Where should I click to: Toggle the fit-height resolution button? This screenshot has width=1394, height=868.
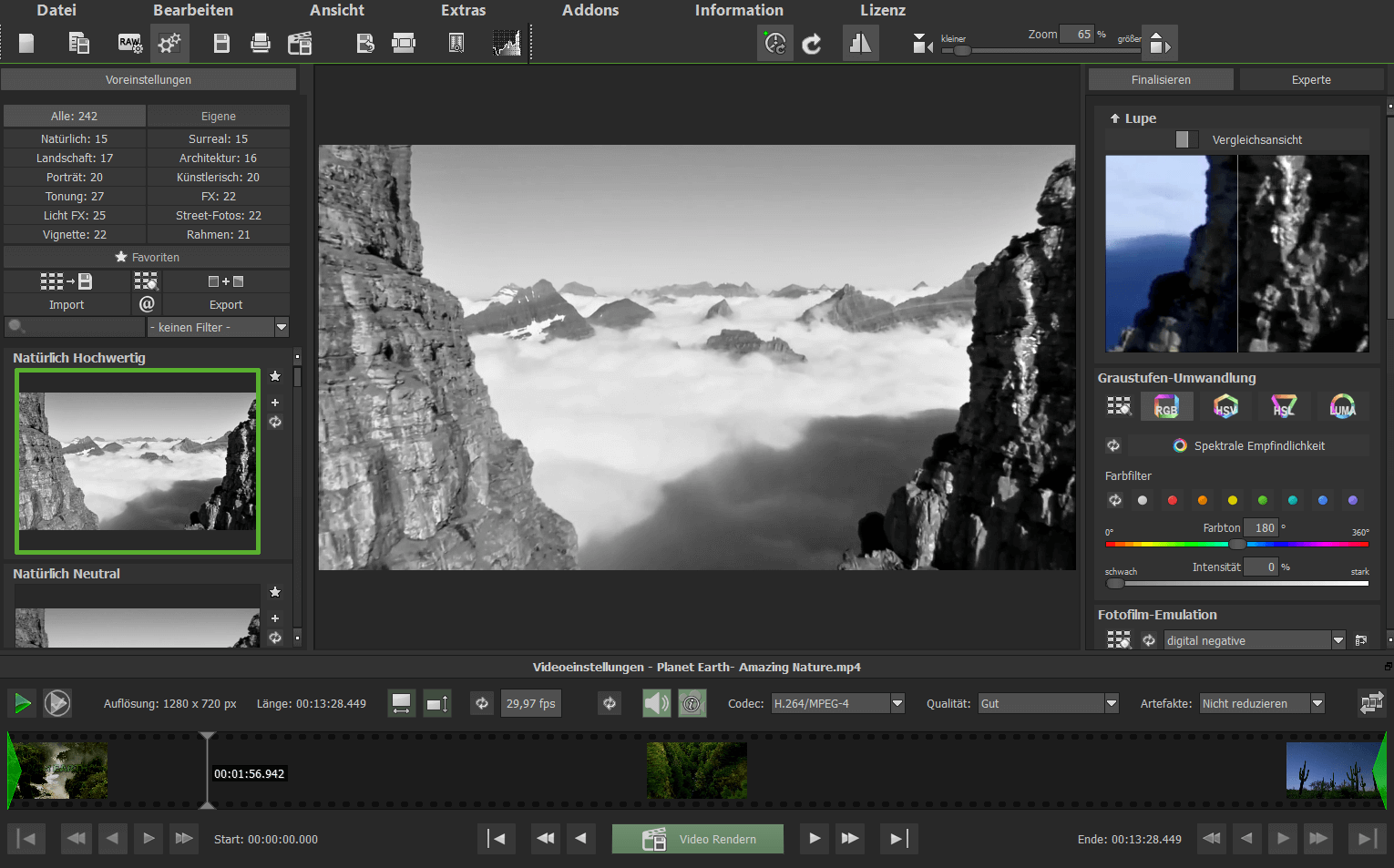point(437,703)
